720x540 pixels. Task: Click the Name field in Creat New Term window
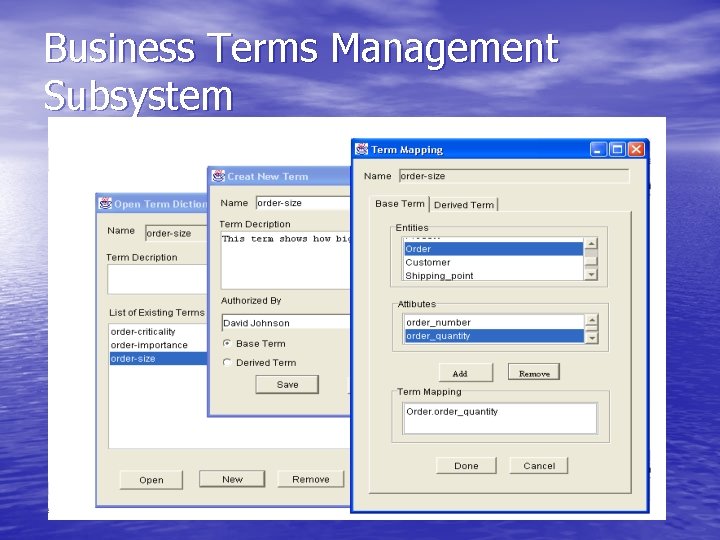(x=304, y=203)
